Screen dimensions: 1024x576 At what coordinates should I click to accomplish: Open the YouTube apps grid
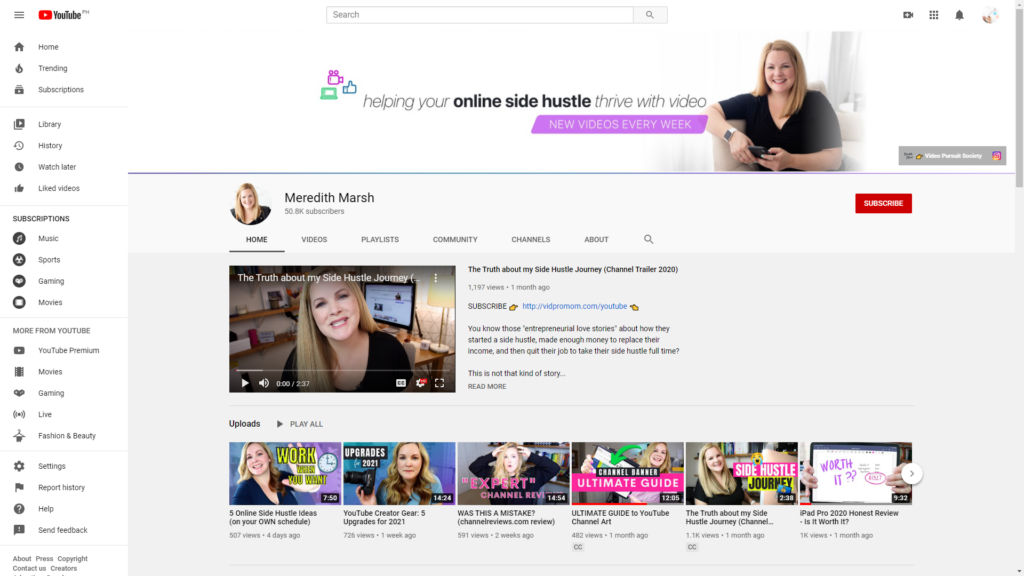coord(934,14)
